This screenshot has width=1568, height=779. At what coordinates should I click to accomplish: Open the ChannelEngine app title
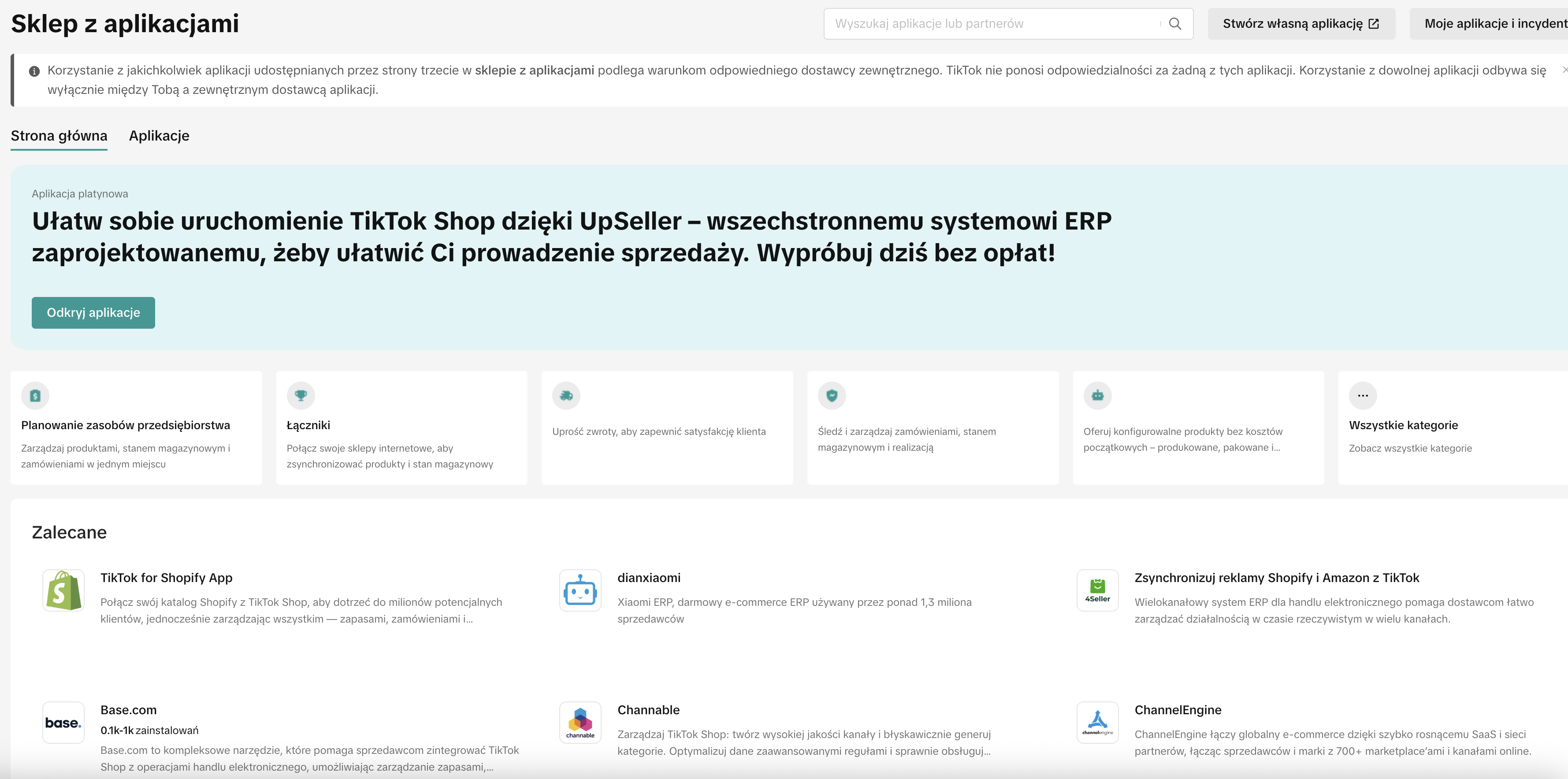[x=1178, y=710]
